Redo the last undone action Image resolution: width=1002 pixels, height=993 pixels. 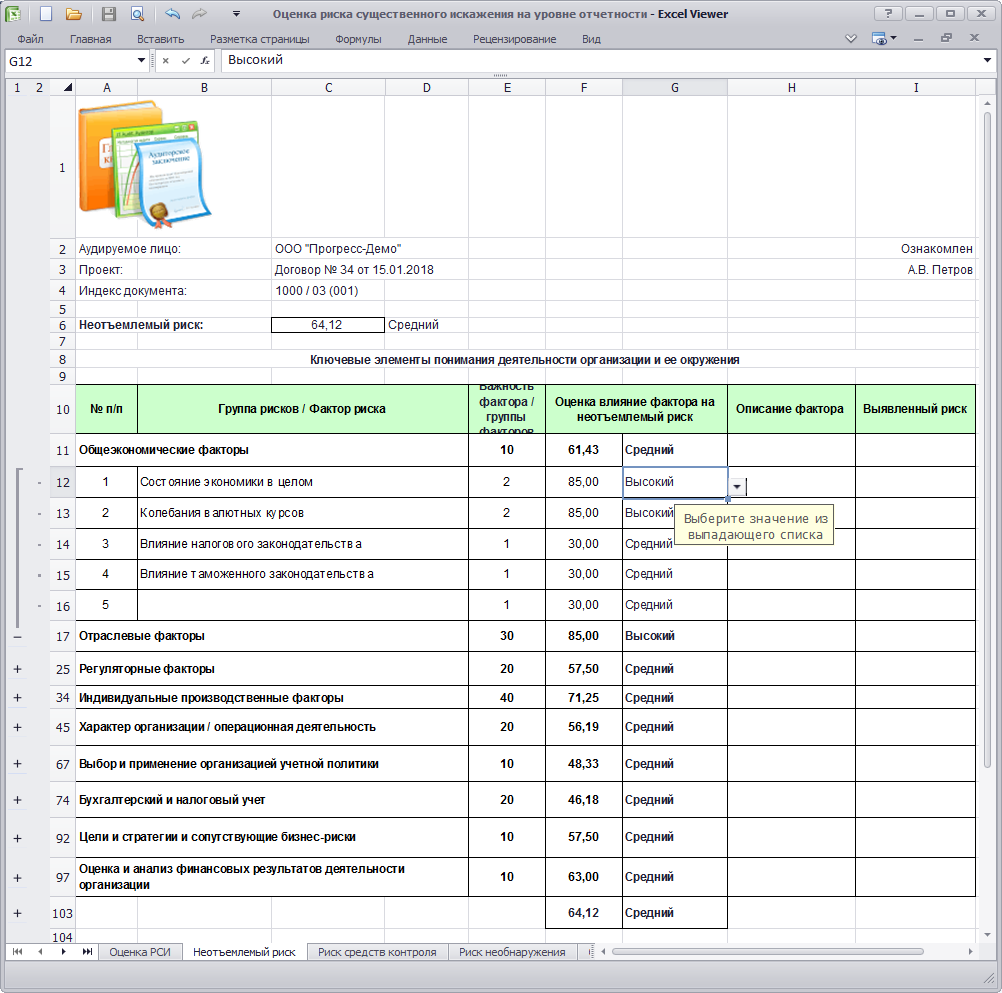tap(199, 13)
